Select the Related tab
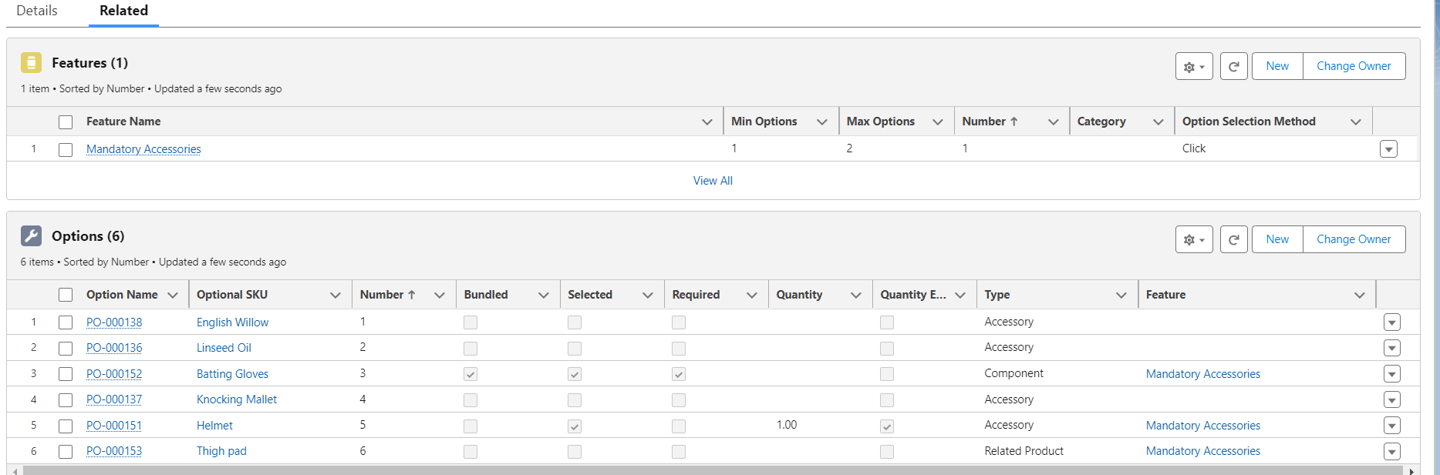 pos(123,11)
